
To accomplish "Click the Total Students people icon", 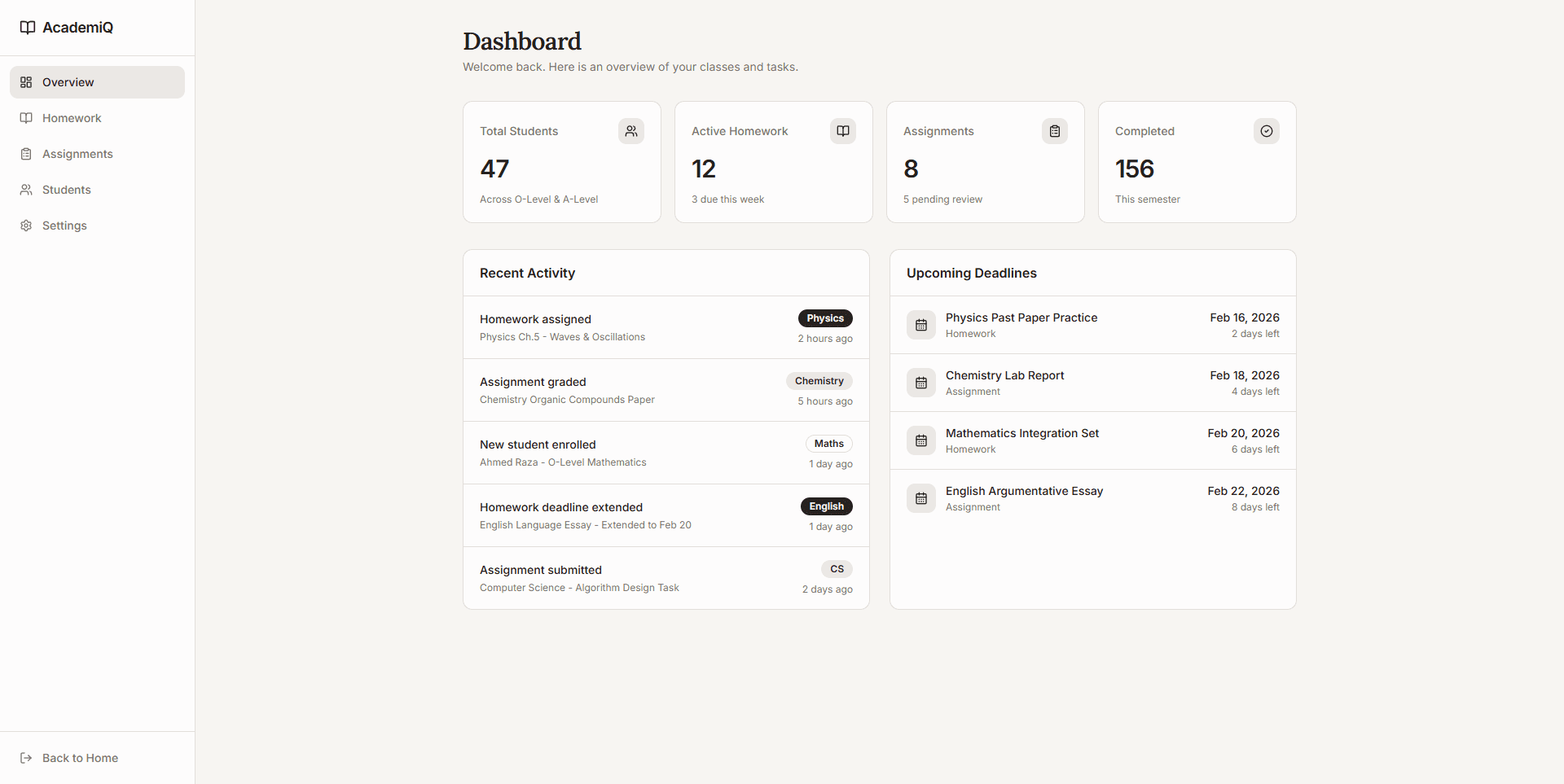I will 631,131.
